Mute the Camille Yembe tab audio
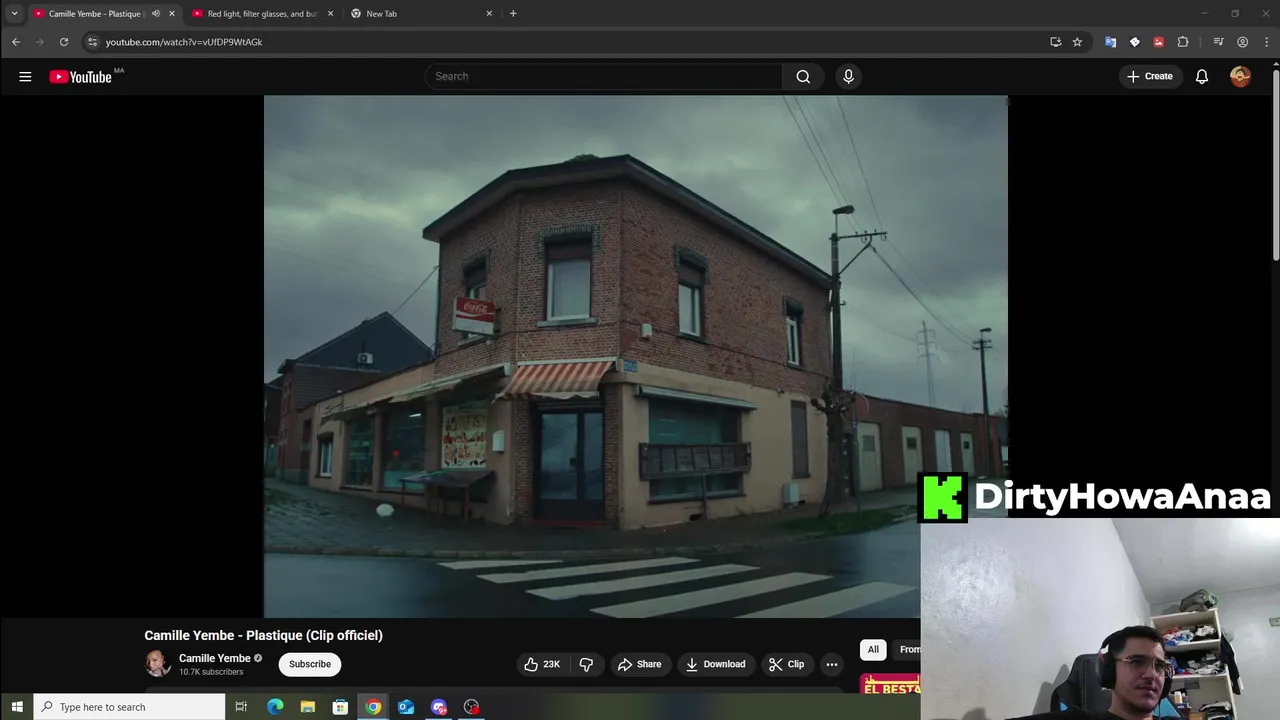This screenshot has height=720, width=1280. [x=155, y=14]
